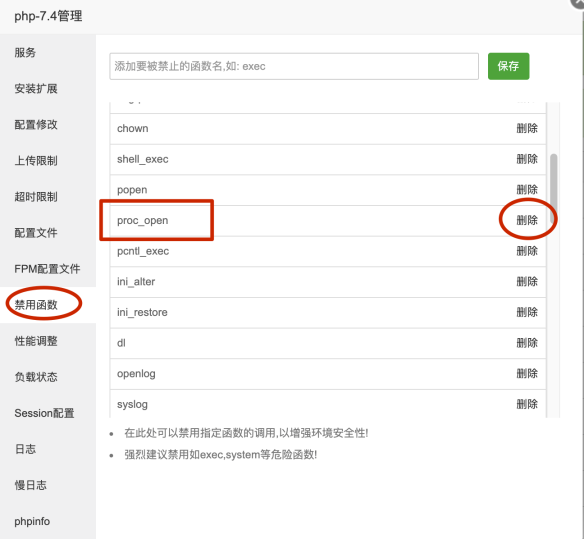Delete the ini_alter function entry
The height and width of the screenshot is (539, 584).
[x=527, y=282]
